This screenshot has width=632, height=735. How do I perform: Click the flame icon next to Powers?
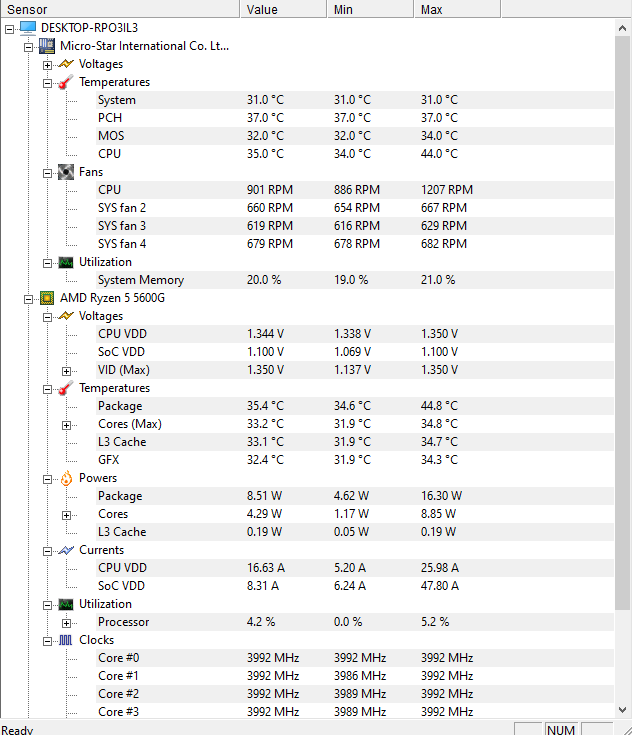point(66,478)
